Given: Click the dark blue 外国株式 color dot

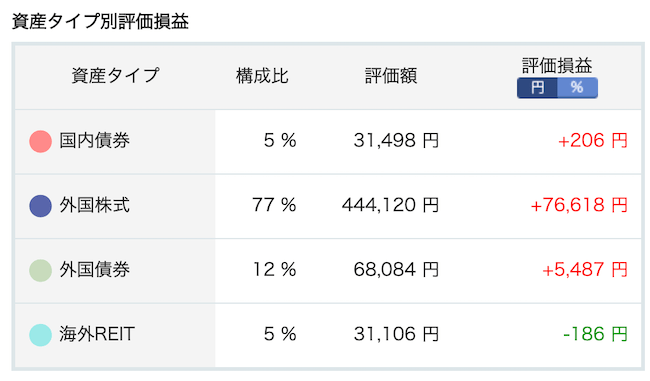Looking at the screenshot, I should [x=41, y=206].
